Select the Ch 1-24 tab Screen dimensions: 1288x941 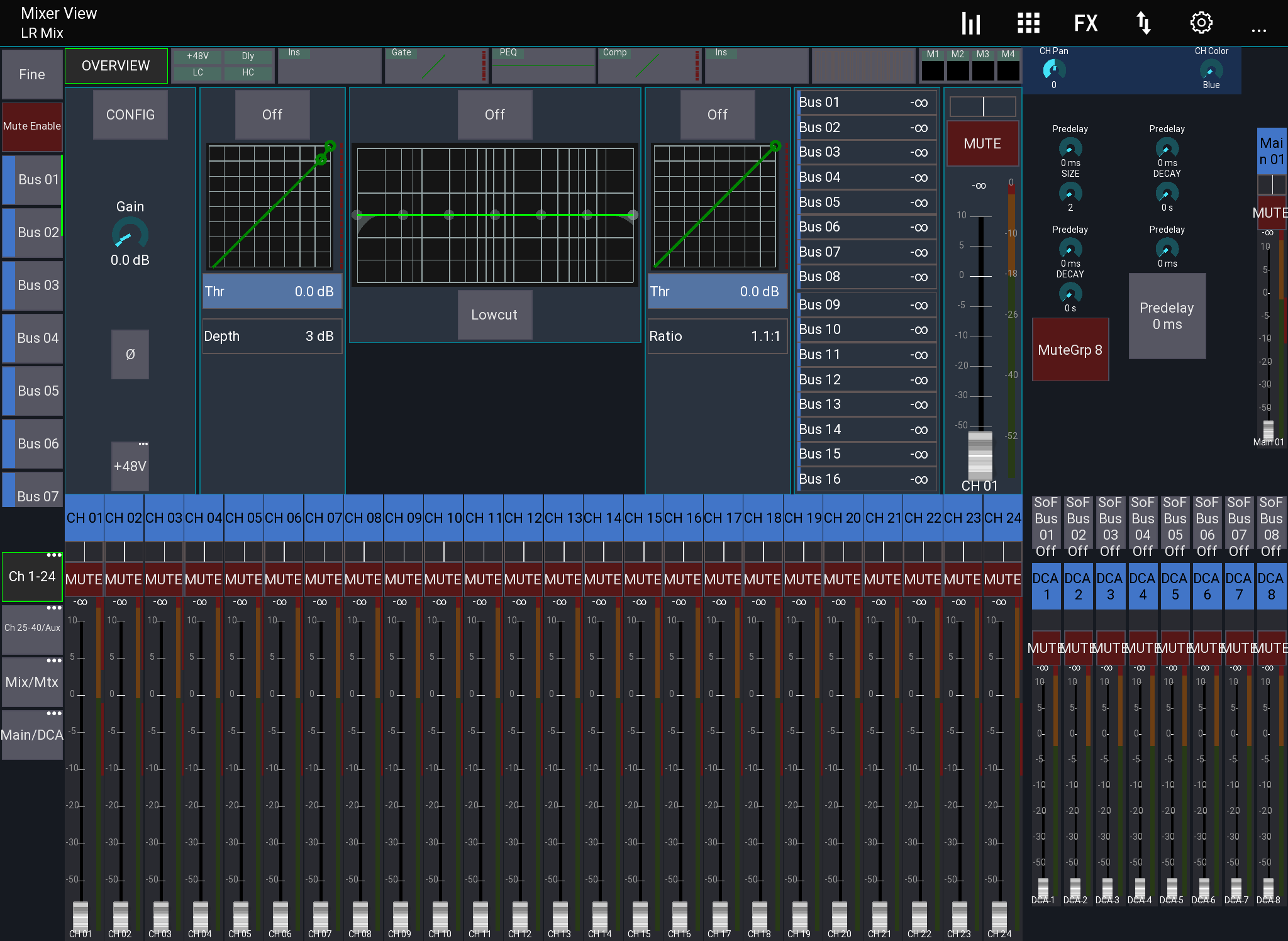click(x=32, y=577)
